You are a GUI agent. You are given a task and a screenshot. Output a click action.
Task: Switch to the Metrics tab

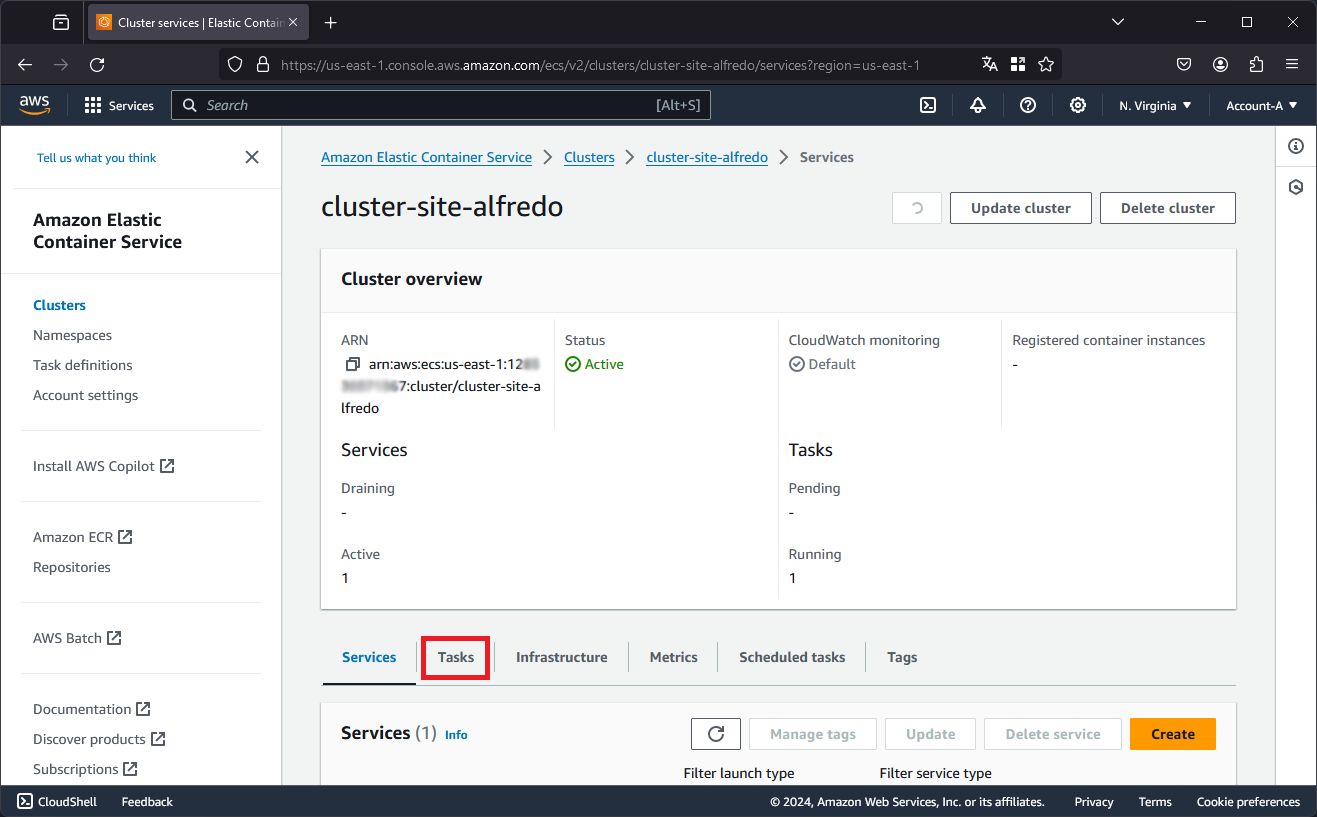(x=674, y=657)
